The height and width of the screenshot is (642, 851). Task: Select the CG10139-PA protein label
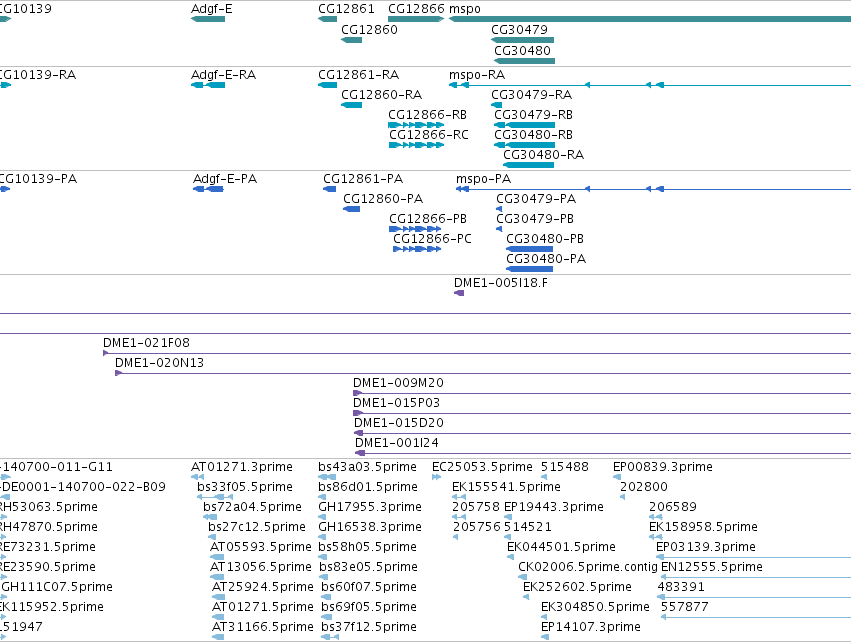click(39, 179)
